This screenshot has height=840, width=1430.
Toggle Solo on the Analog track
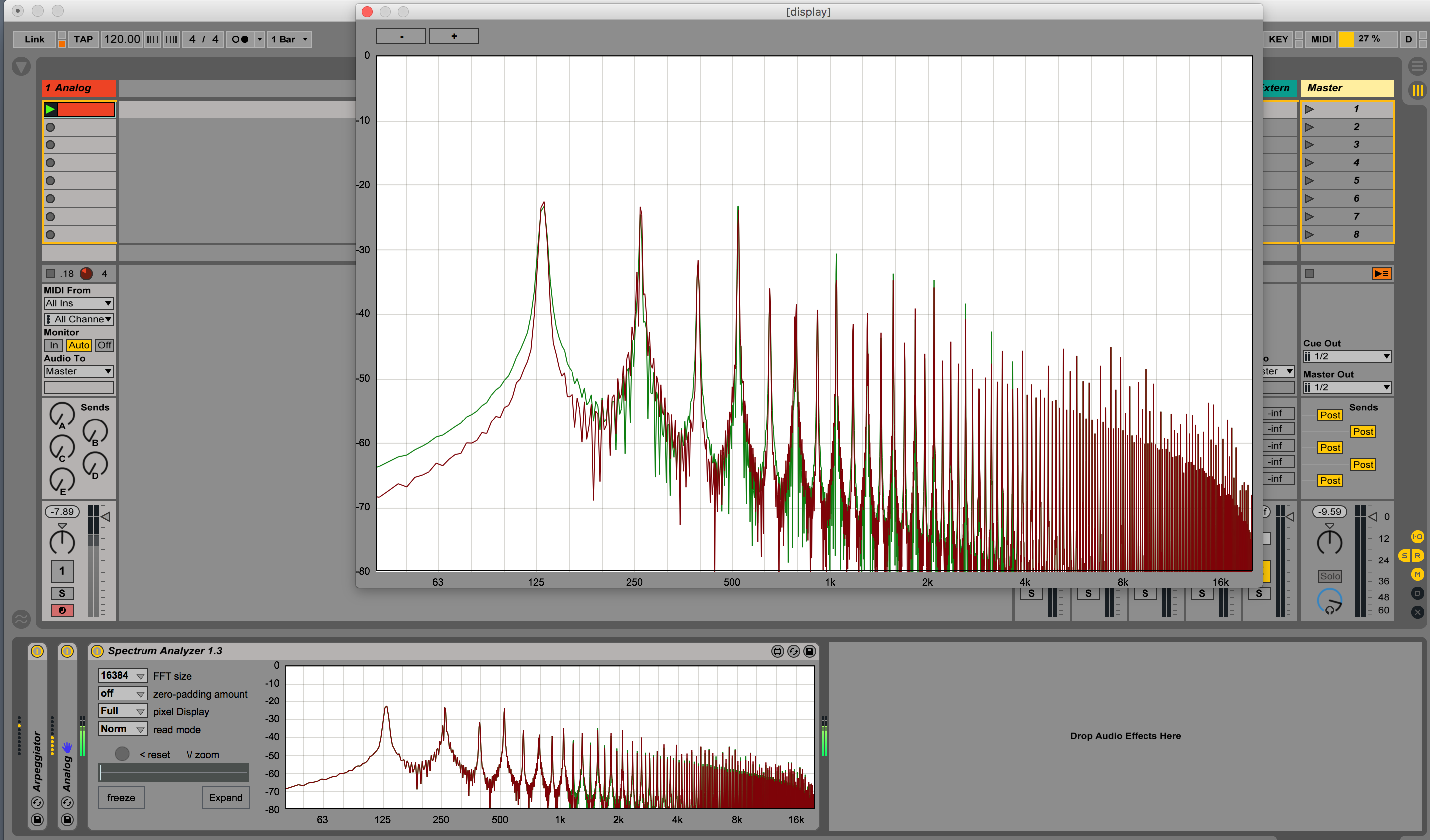(62, 594)
